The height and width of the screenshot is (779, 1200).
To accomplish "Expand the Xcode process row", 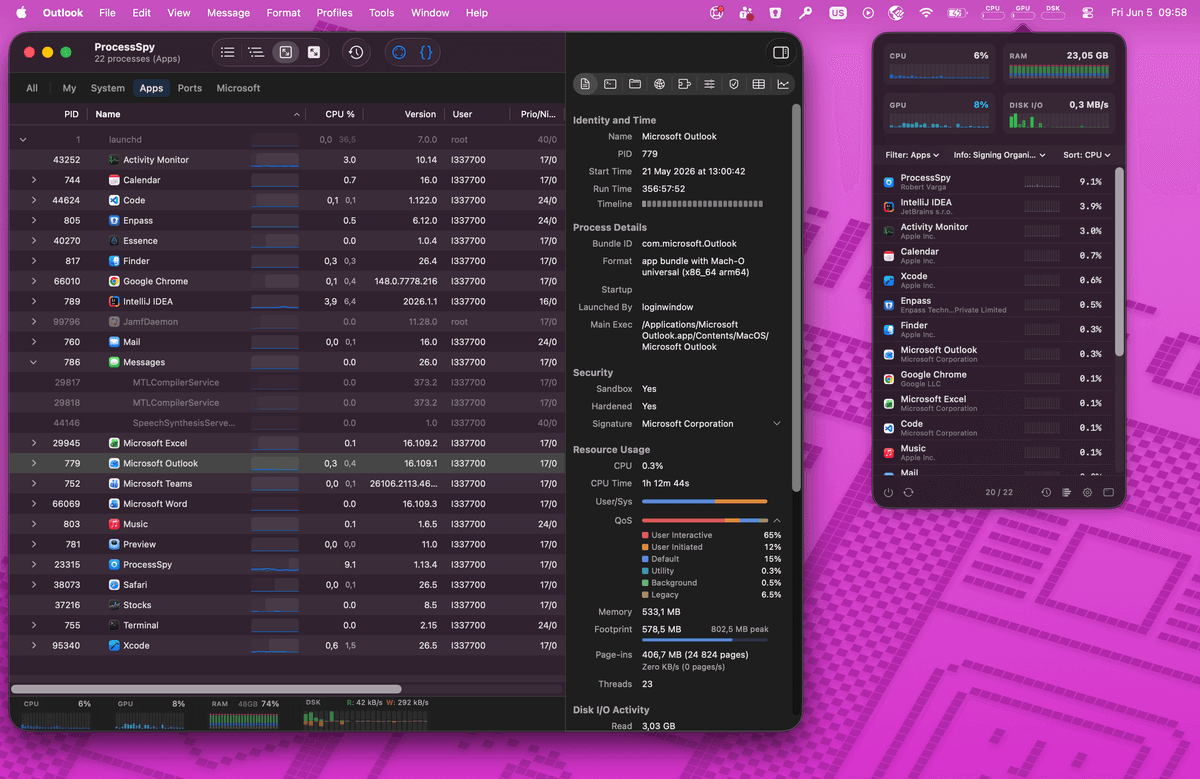I will tap(34, 645).
